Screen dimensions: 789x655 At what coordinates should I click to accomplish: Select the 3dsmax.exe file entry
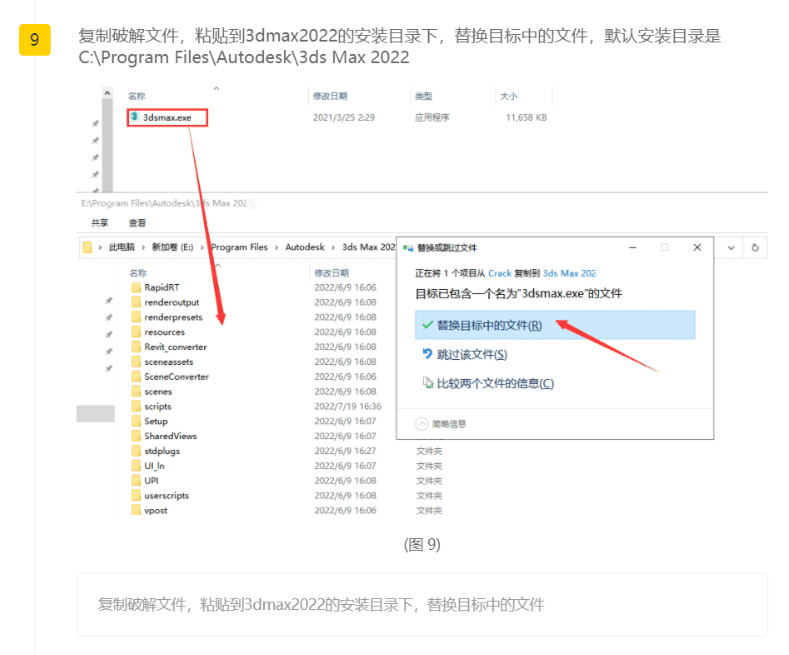[x=167, y=118]
